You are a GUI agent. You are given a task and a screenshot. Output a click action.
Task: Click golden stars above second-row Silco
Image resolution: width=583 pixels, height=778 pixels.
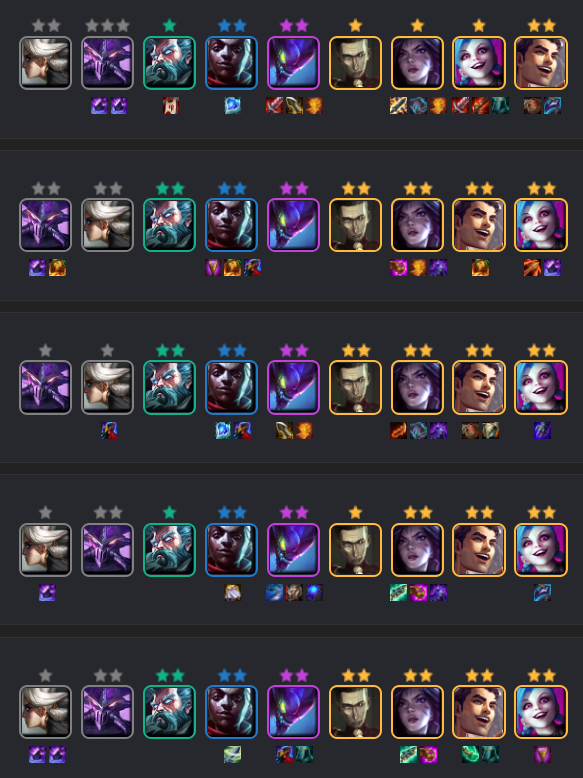click(355, 189)
